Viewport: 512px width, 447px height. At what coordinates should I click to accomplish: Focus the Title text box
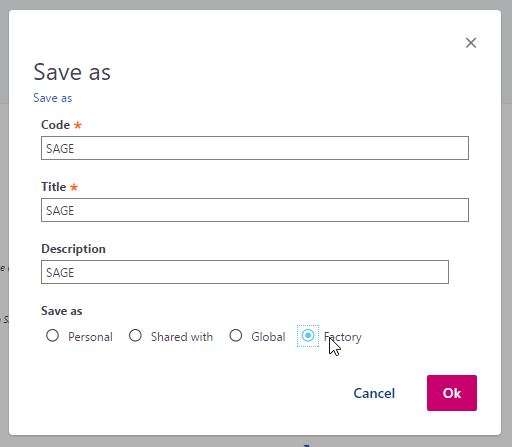coord(255,210)
